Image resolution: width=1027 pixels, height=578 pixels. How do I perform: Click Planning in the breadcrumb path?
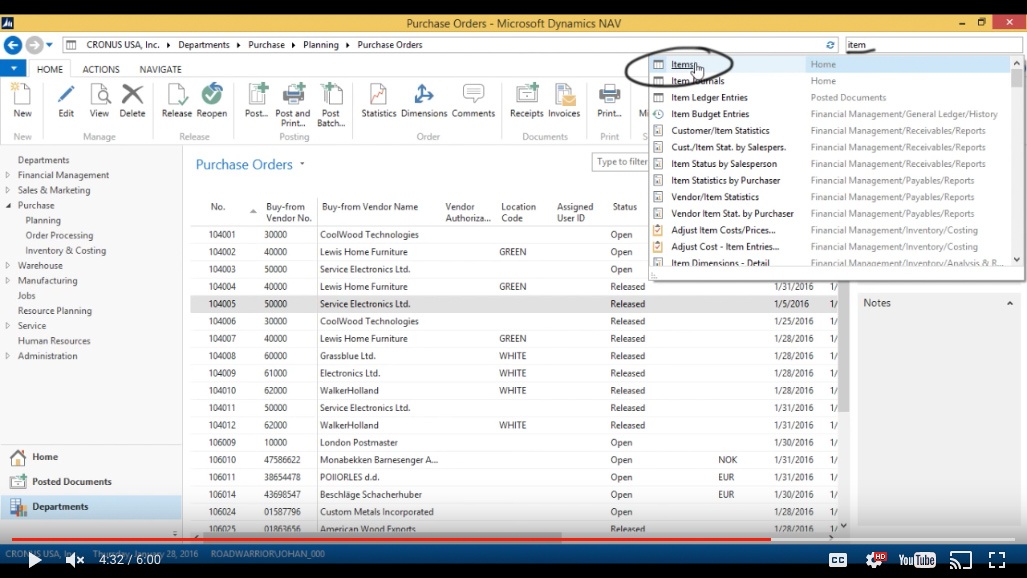321,45
